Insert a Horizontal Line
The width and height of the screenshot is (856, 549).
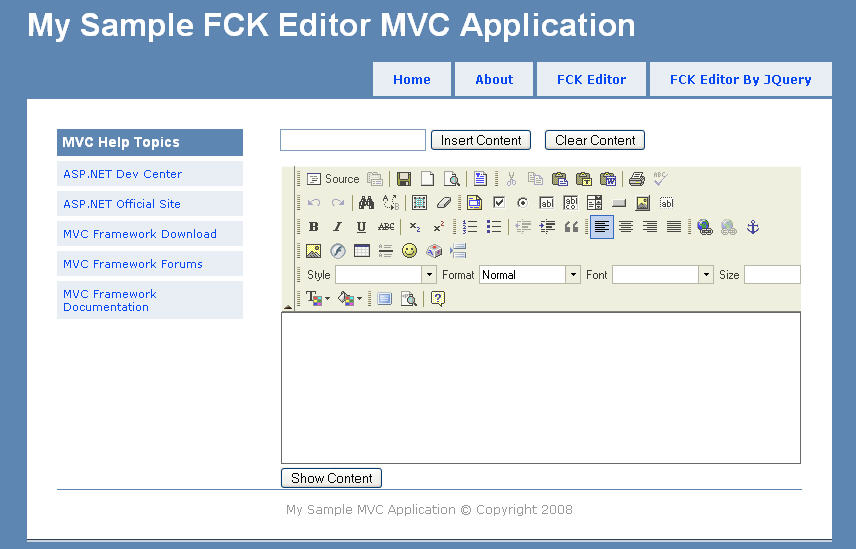pos(385,251)
